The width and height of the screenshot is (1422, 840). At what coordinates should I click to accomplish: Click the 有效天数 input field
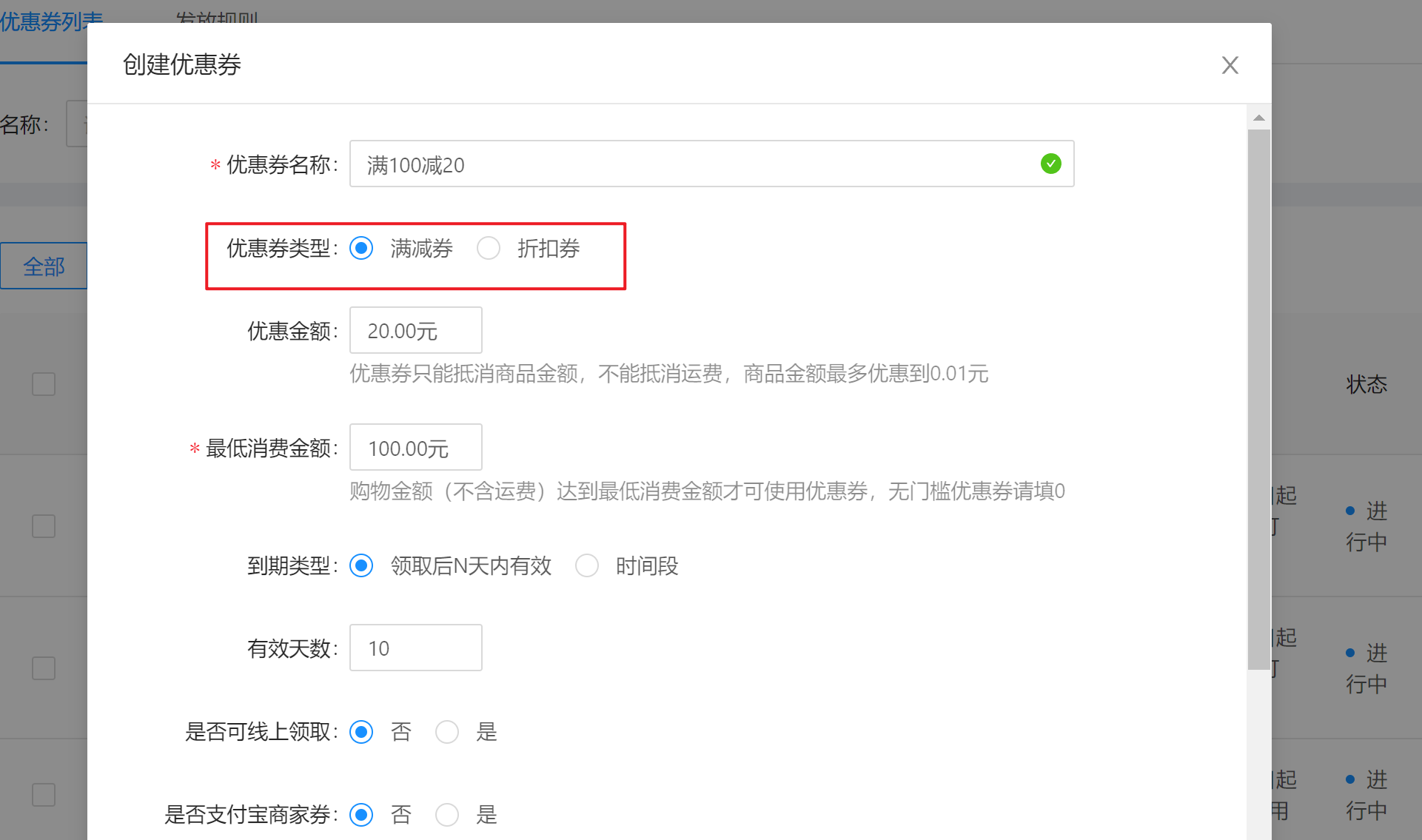coord(415,648)
